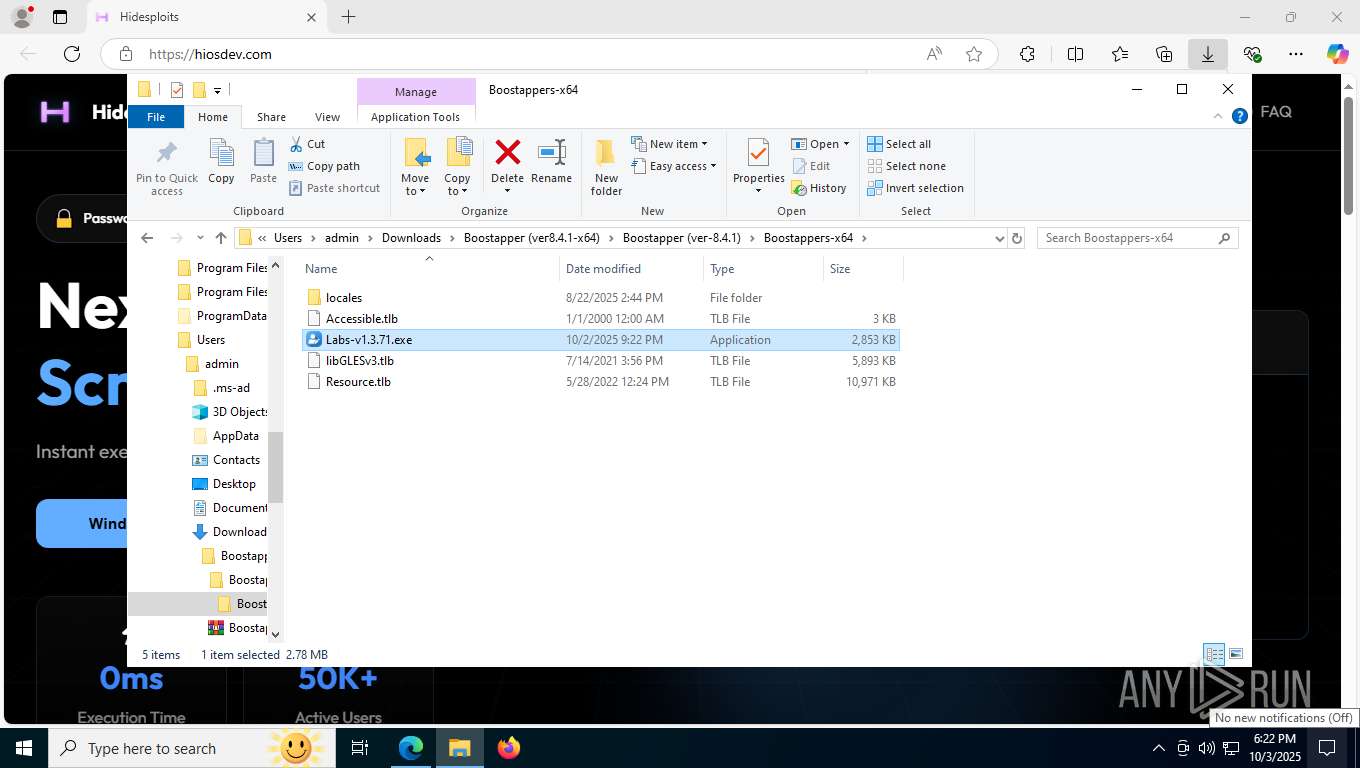Screen dimensions: 1360x768
Task: Open the Application Tools tab
Action: [x=415, y=117]
